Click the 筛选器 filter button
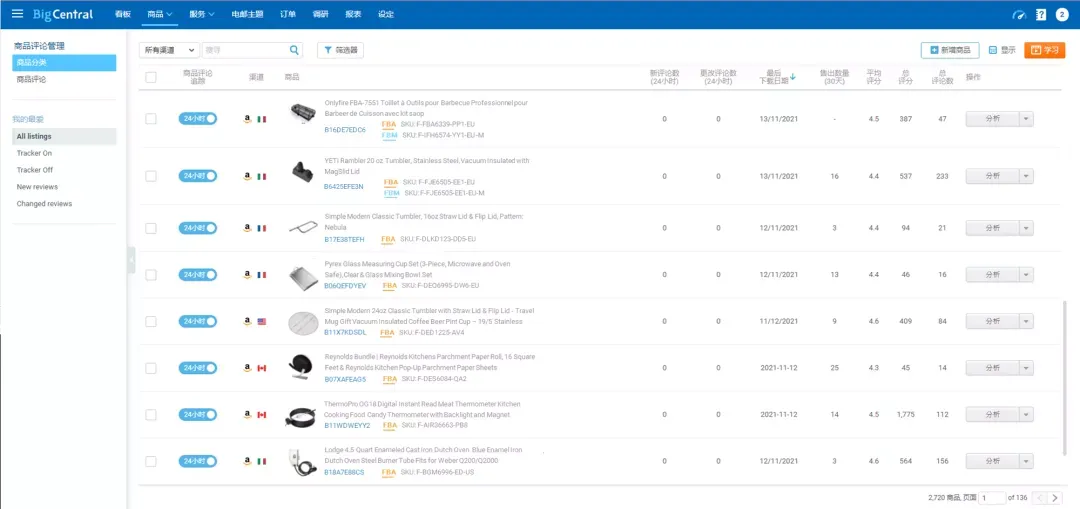Viewport: 1080px width, 509px height. point(340,50)
